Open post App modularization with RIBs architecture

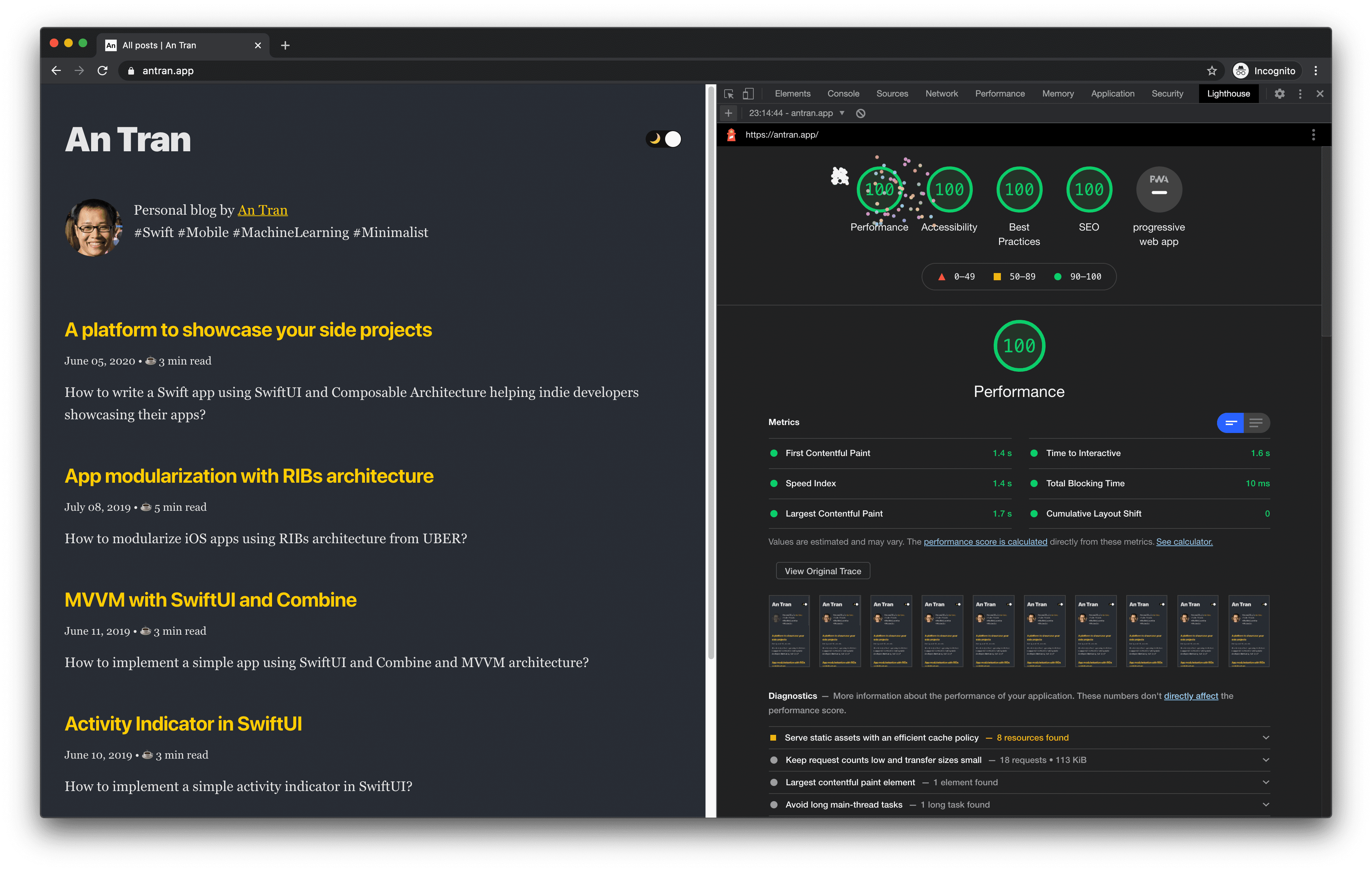pos(249,475)
